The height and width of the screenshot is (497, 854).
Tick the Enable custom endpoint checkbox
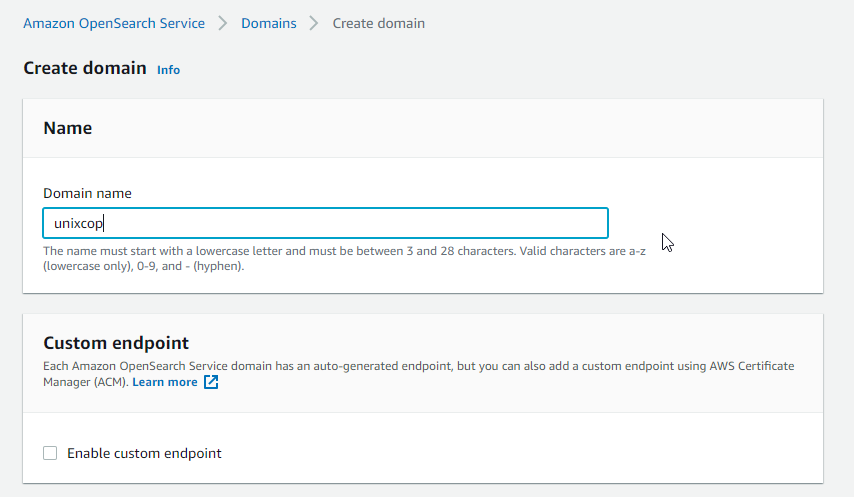50,453
